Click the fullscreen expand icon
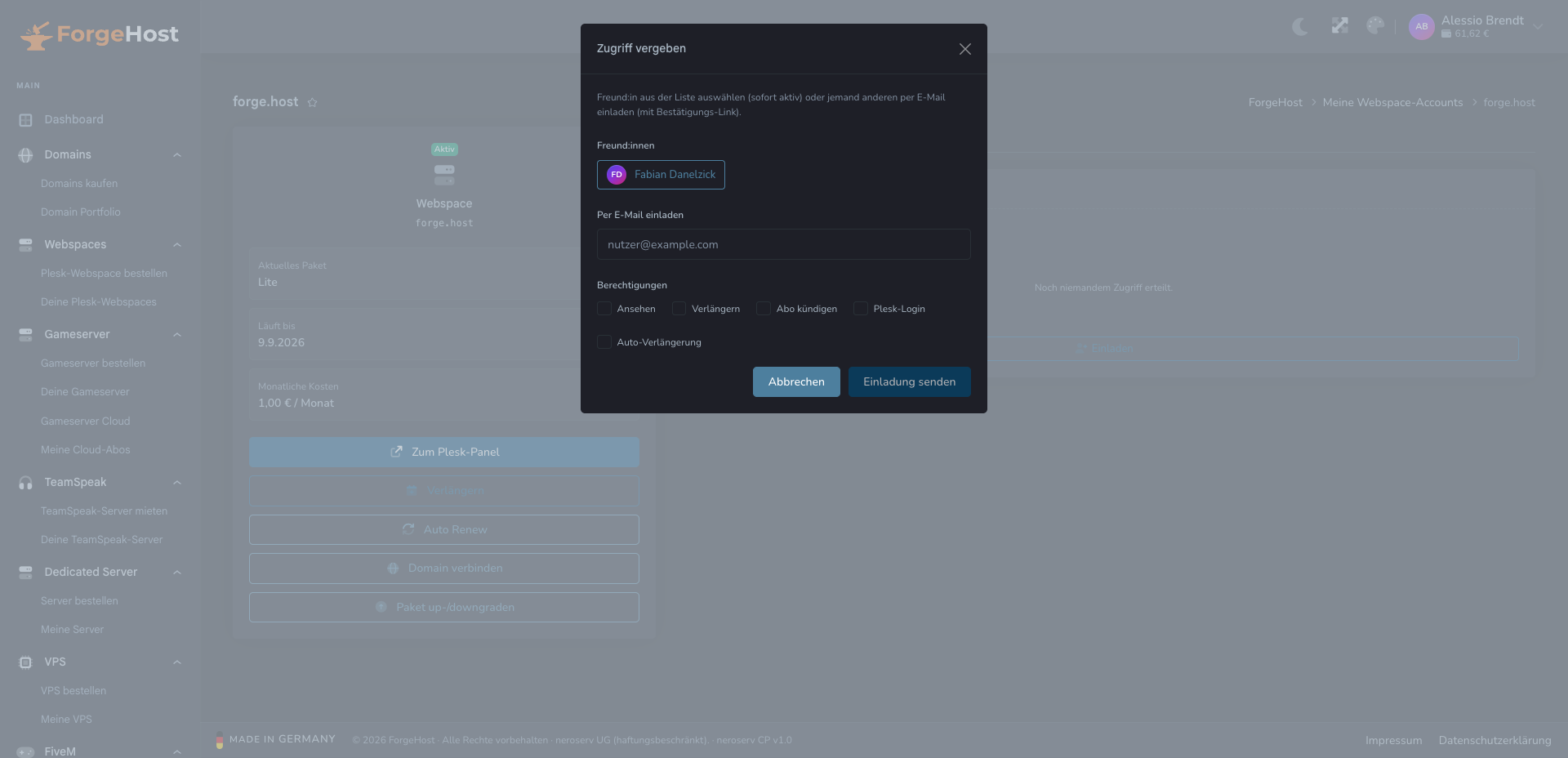Viewport: 1568px width, 758px height. click(1339, 26)
